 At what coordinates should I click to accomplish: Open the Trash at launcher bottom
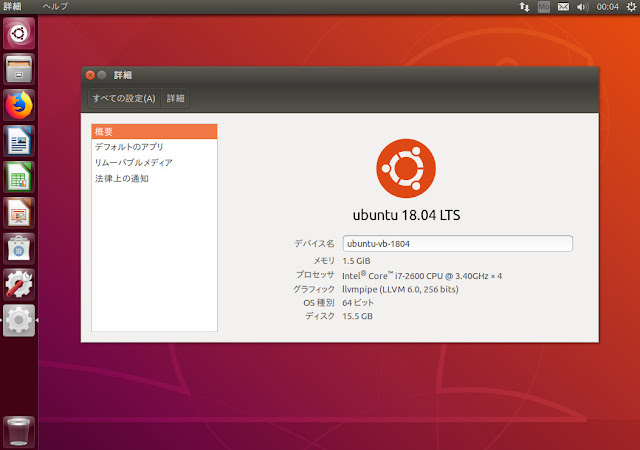click(19, 431)
